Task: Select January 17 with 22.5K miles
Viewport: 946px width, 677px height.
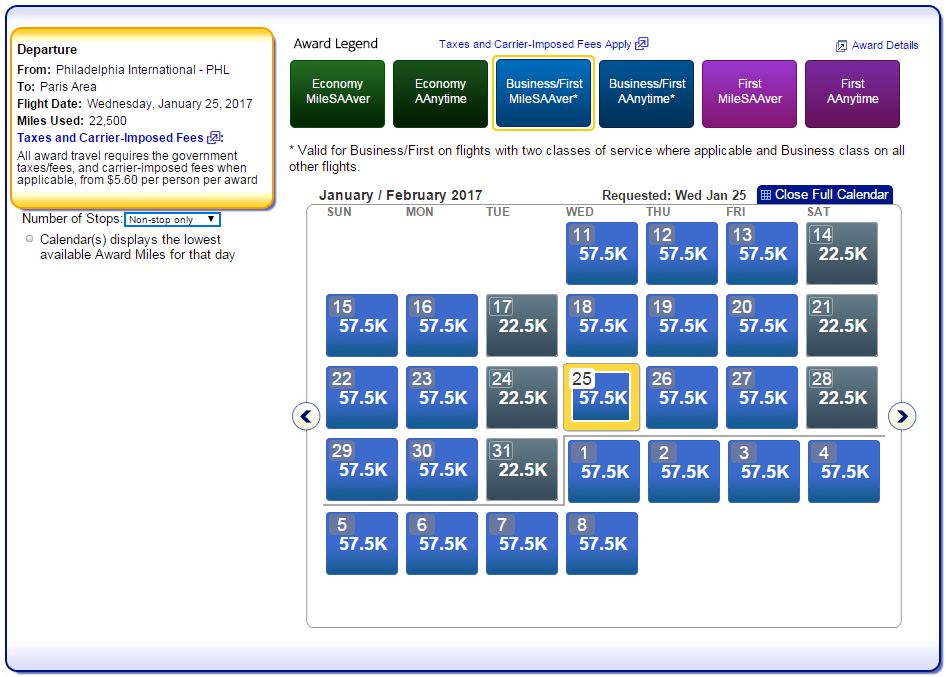Action: (522, 325)
